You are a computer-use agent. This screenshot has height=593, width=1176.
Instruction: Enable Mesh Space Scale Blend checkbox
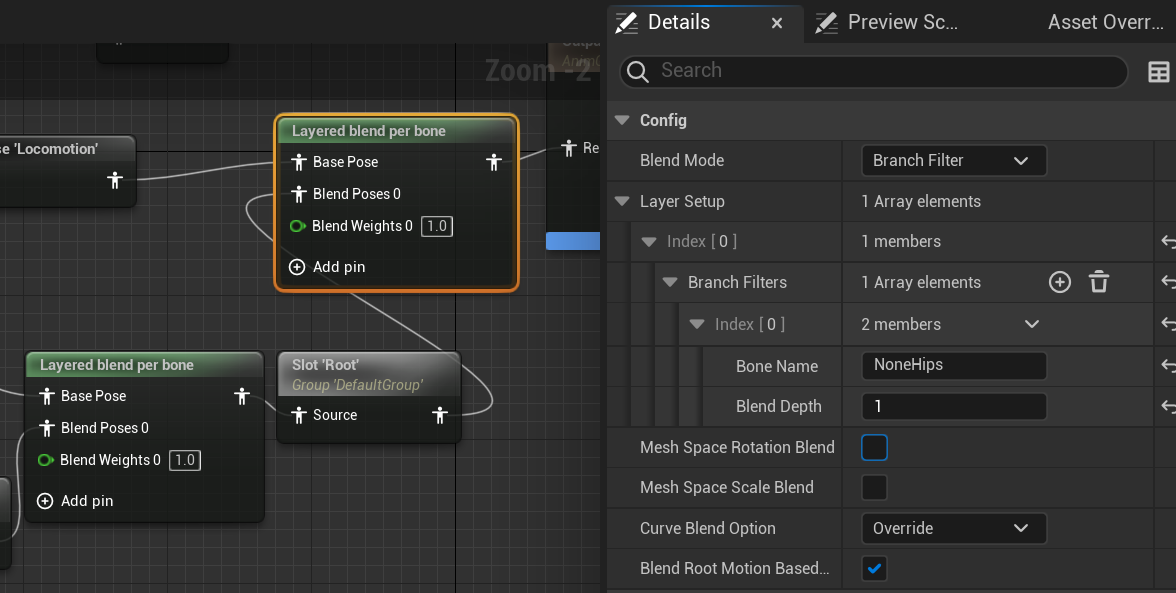click(874, 488)
